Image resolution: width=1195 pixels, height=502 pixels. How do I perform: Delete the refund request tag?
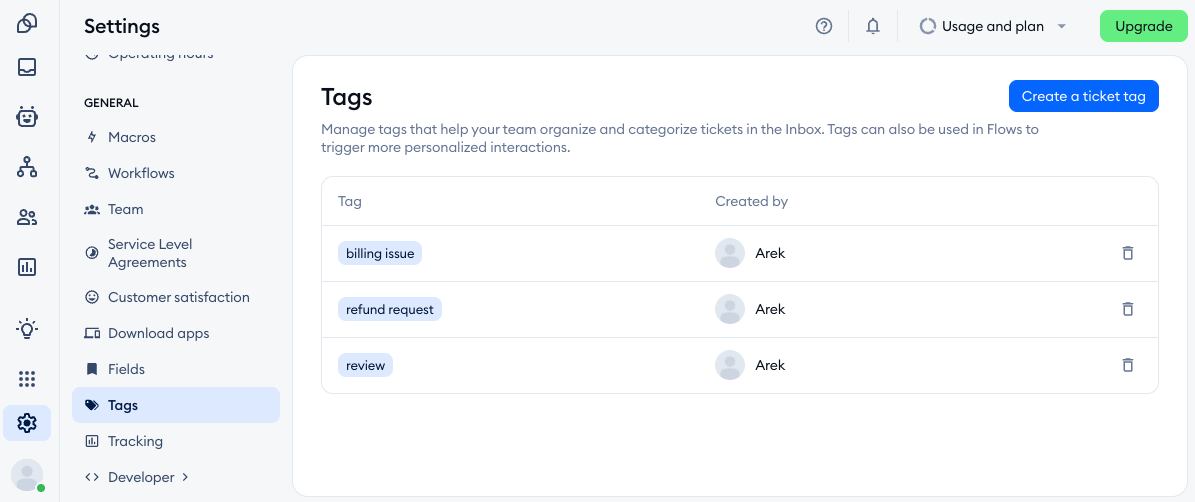[1127, 309]
